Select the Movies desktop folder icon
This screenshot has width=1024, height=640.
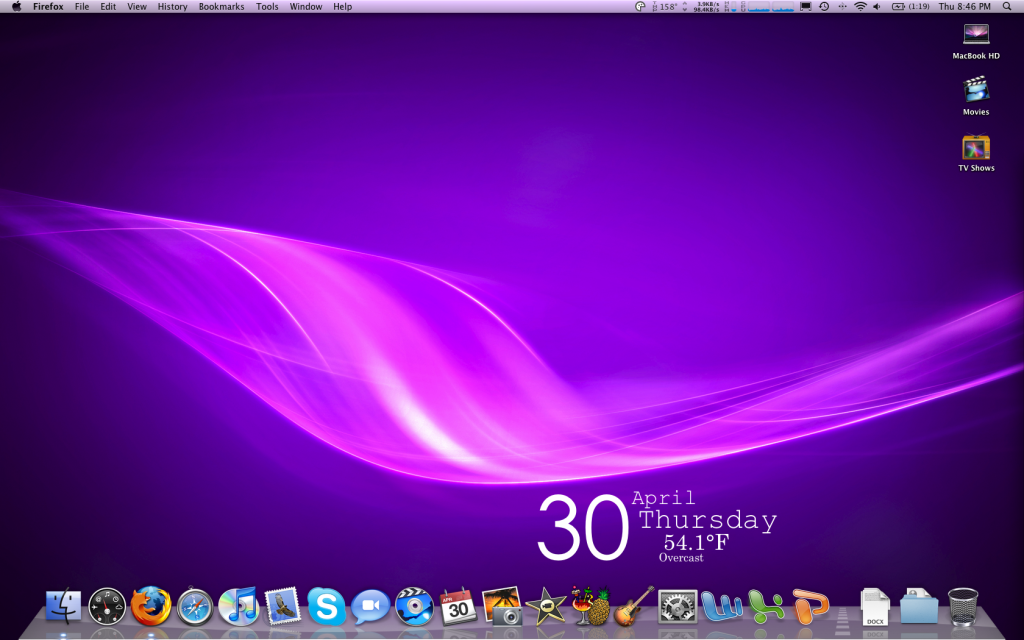pos(976,97)
